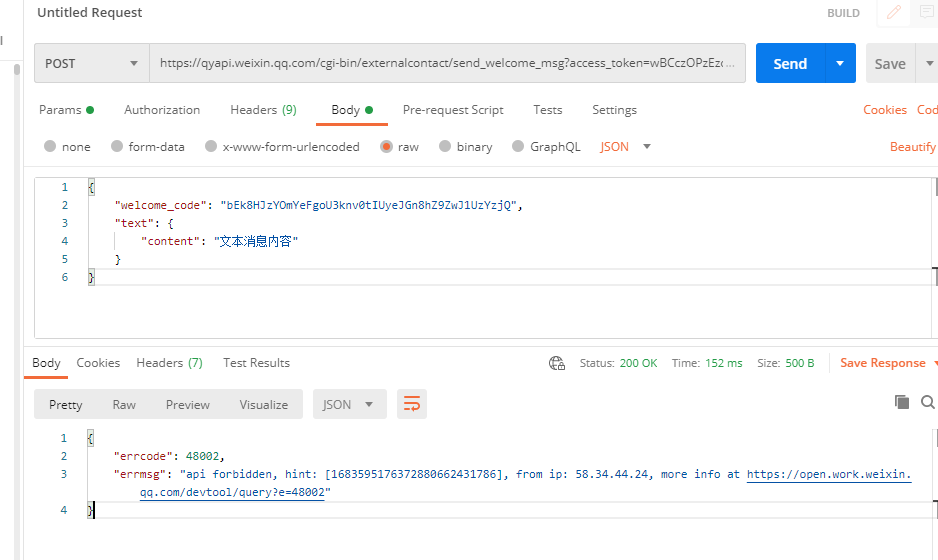Expand the Save button dropdown arrow
Viewport: 938px width, 560px height.
[928, 63]
